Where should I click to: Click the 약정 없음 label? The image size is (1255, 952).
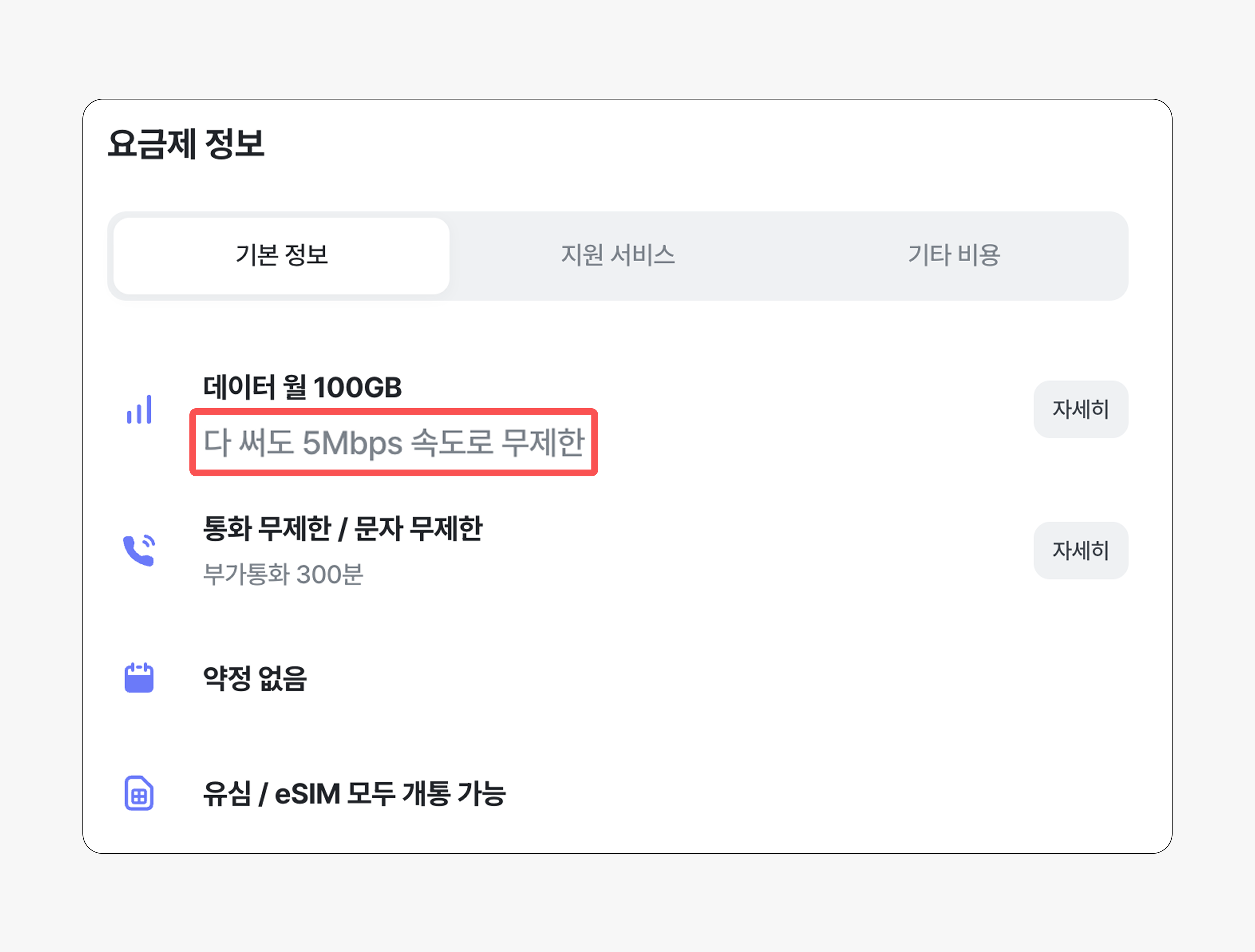coord(255,678)
